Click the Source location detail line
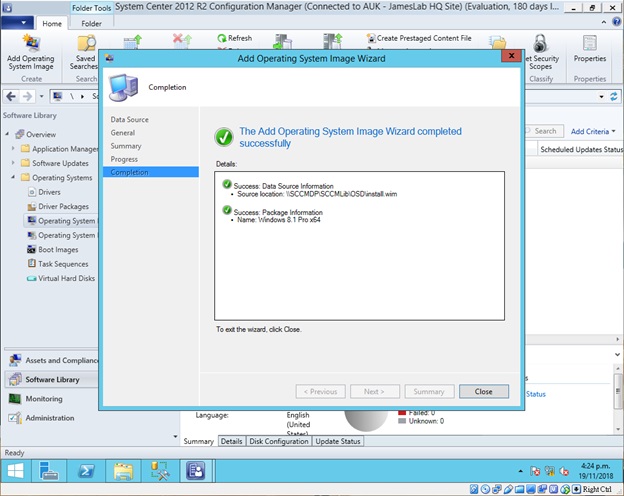Screen dimensions: 624x496 pos(317,194)
